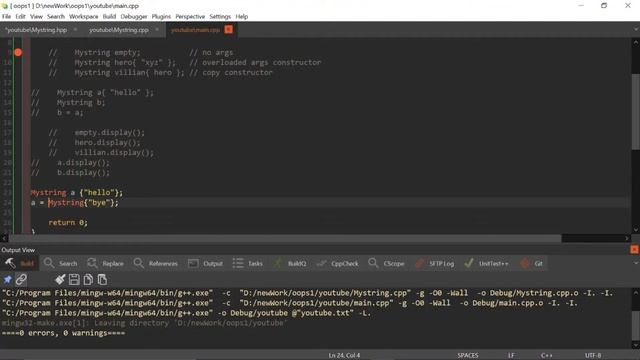Viewport: 640px width, 360px height.
Task: Select the Search output tab
Action: coord(60,264)
